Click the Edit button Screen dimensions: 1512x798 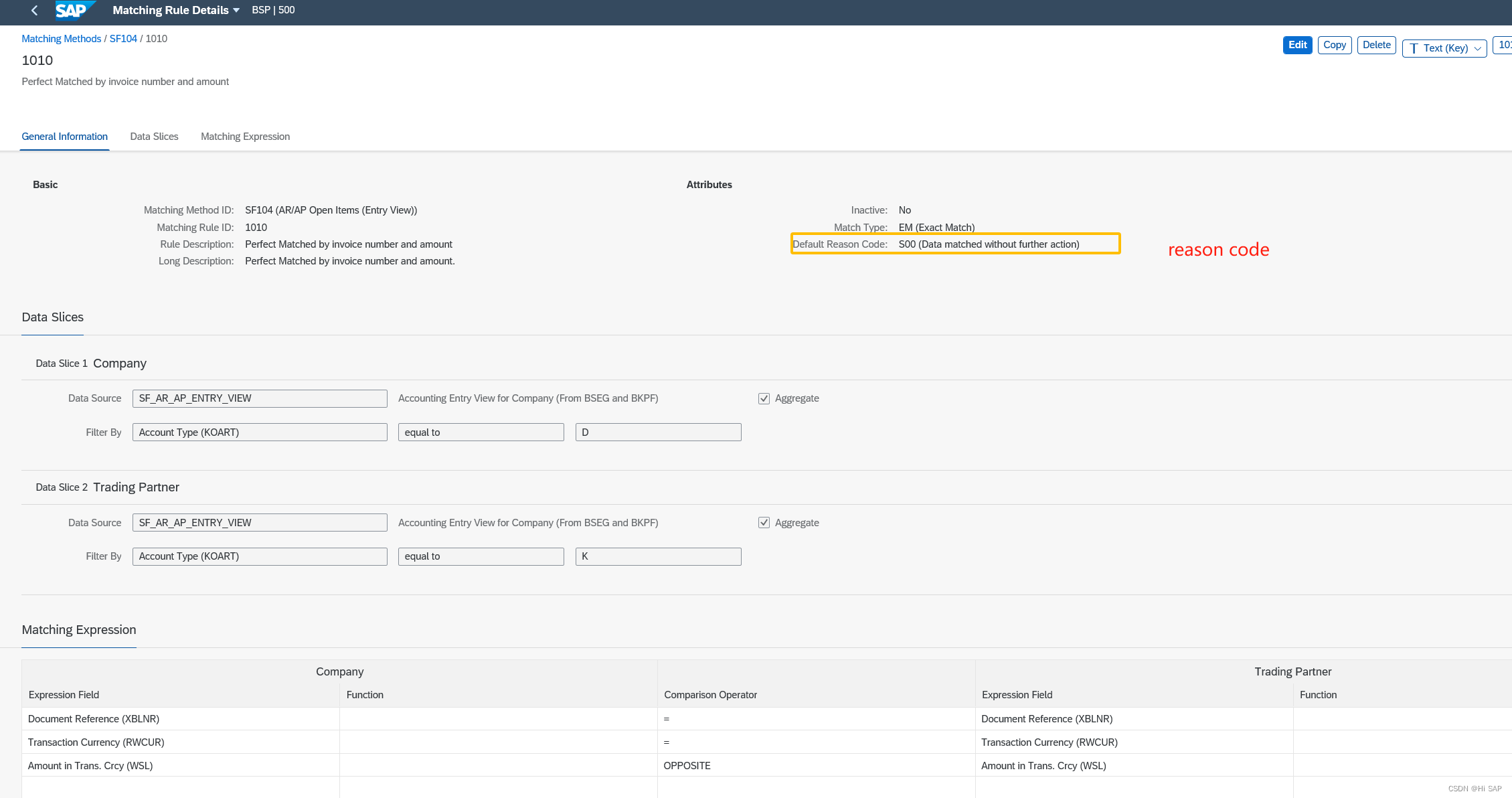1297,45
